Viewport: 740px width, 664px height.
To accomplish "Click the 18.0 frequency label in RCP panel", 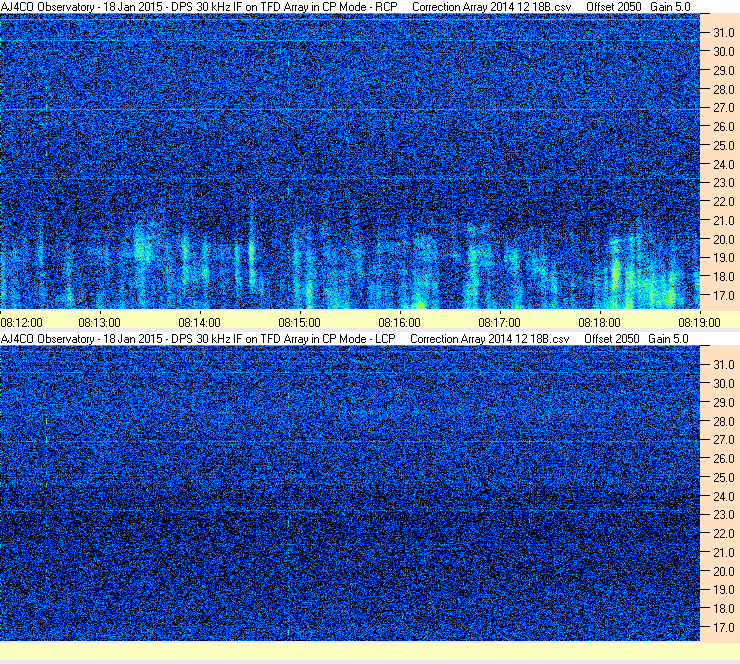I will [x=724, y=277].
